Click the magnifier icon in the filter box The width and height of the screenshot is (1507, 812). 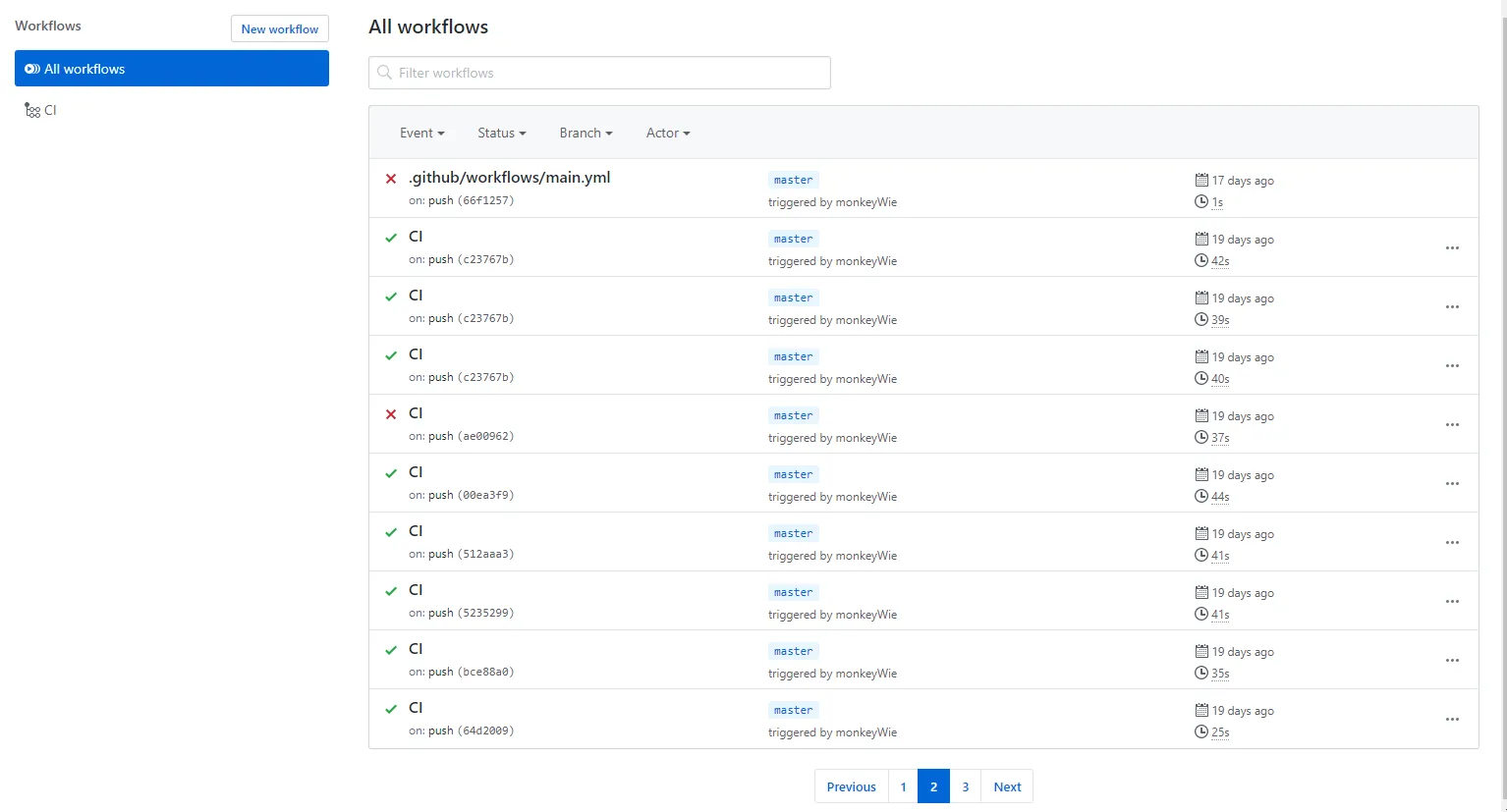click(385, 73)
